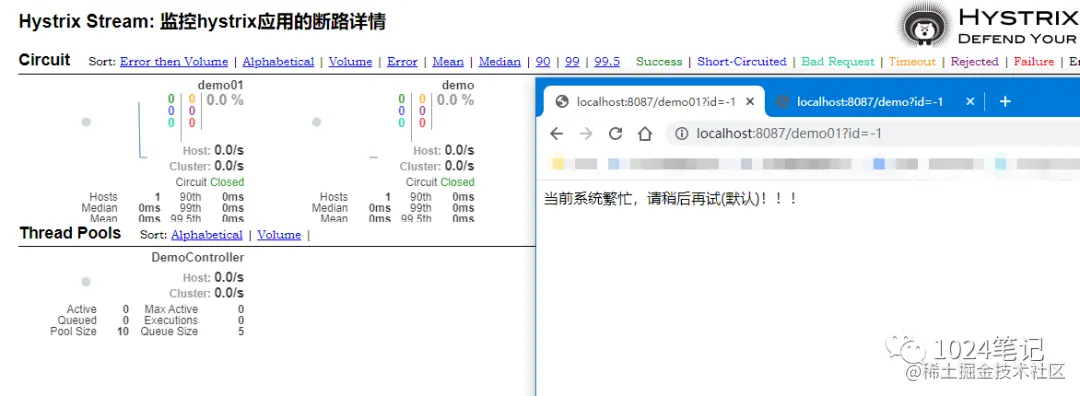Close the localhost:8087/demo?id=-1 tab

point(970,102)
